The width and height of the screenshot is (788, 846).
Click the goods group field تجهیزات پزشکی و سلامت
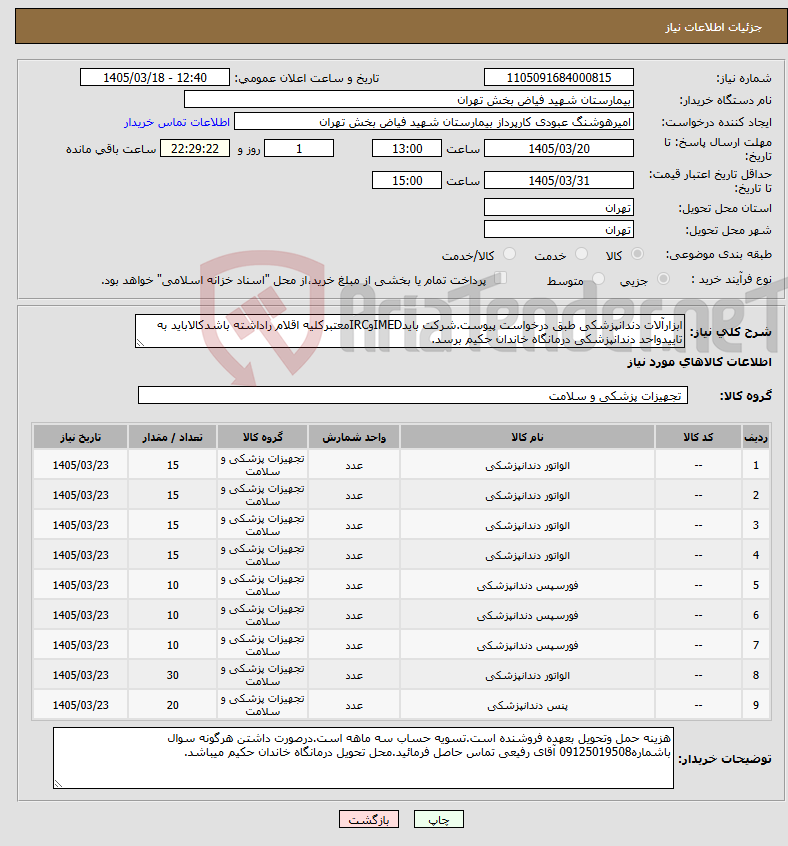tap(413, 395)
